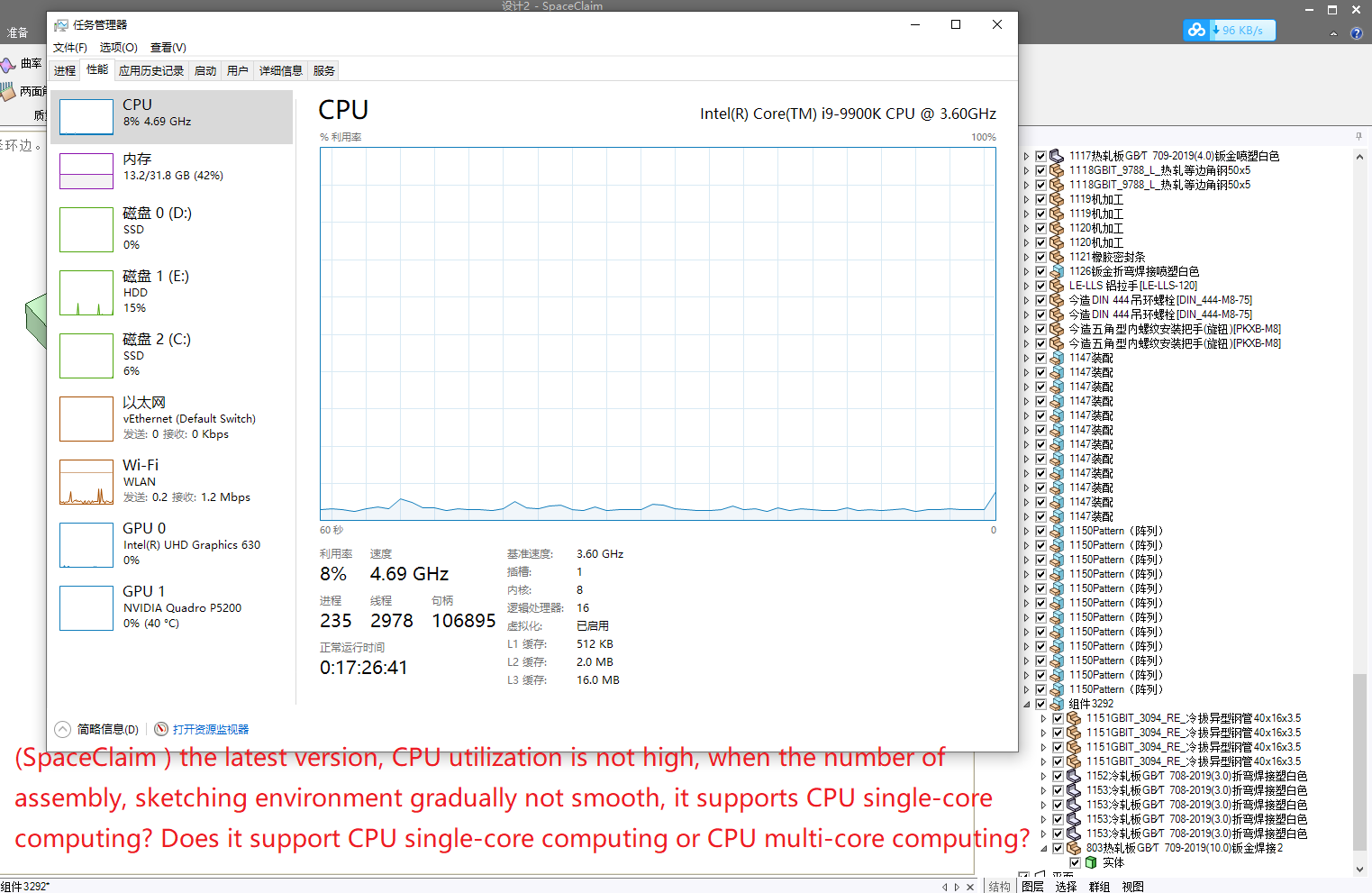Click assembly icon of 1126钣金折弯焊接 row
The width and height of the screenshot is (1372, 893).
(x=1057, y=271)
